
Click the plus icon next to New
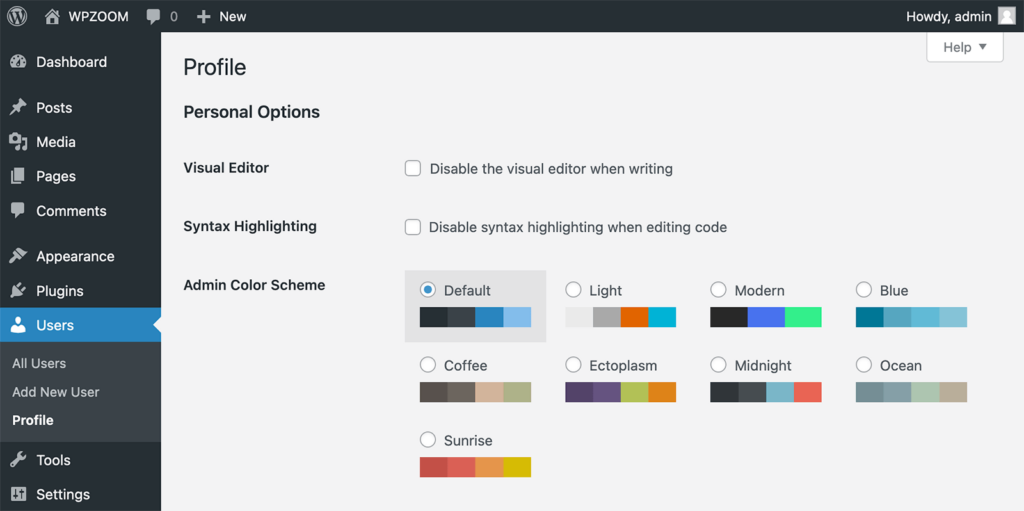coord(204,17)
